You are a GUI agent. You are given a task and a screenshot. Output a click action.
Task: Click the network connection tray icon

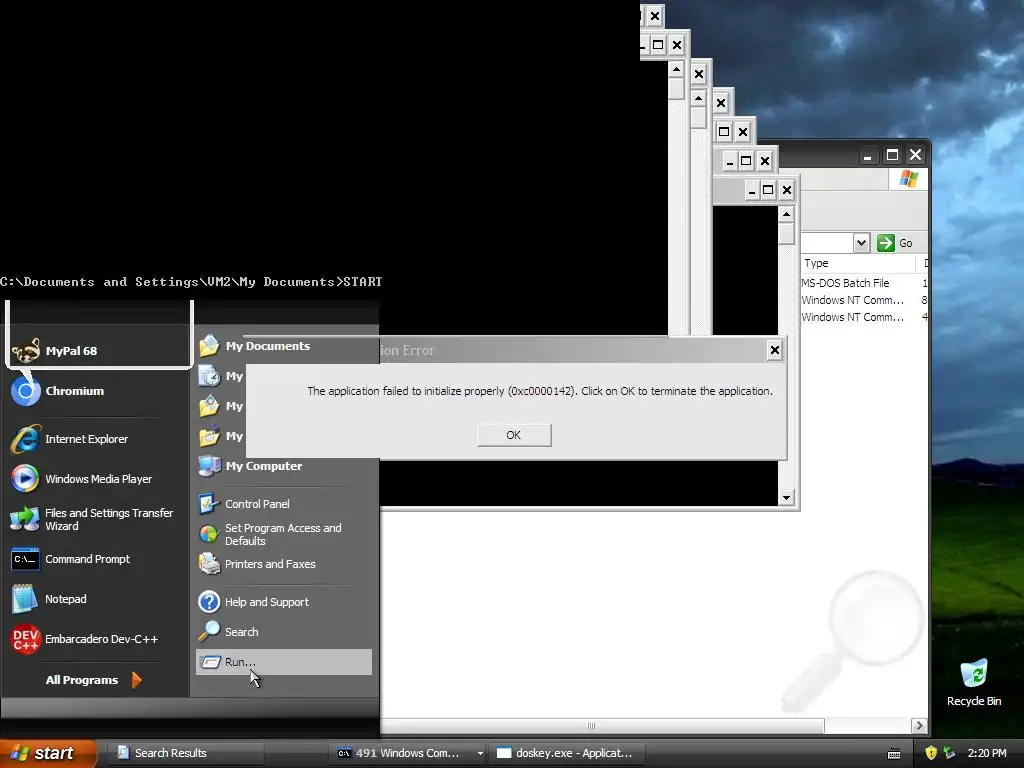[949, 753]
